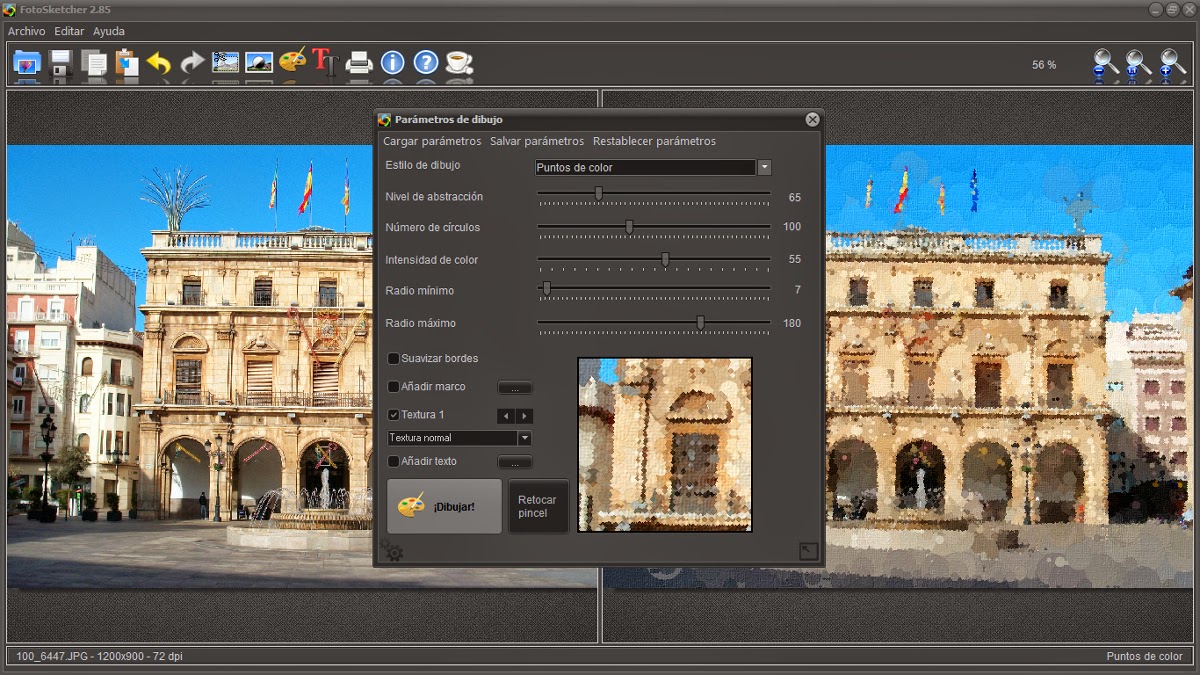Click Restablecer parámetros

[654, 141]
